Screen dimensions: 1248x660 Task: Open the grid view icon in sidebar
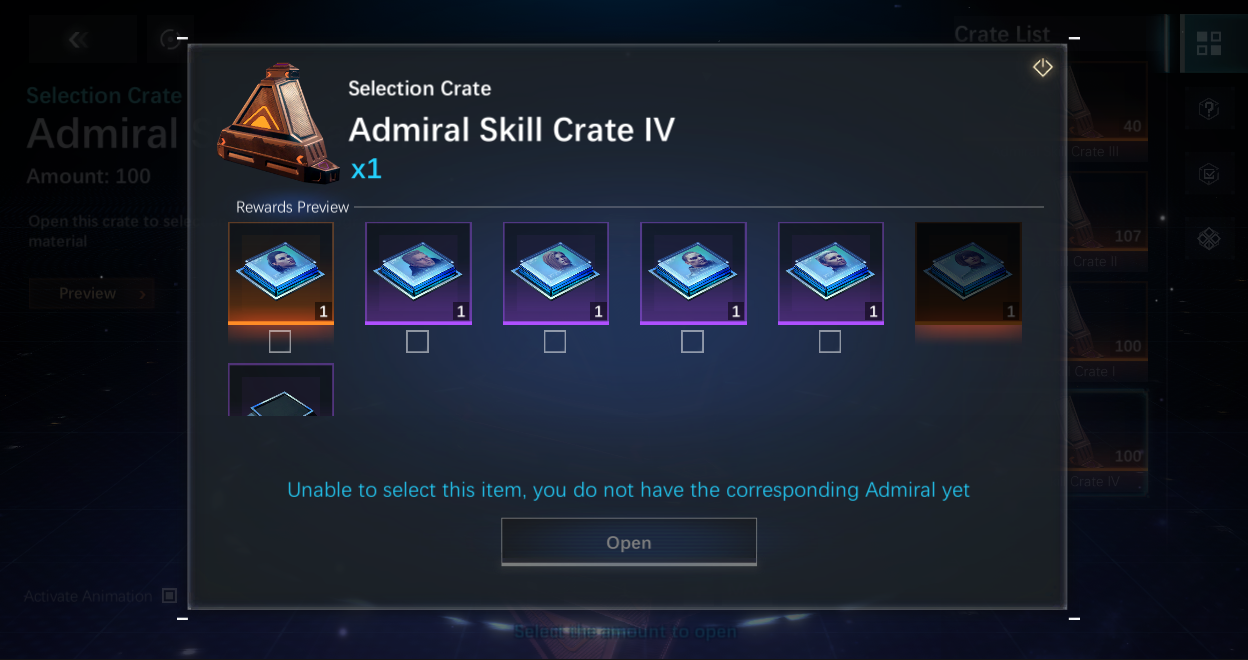point(1209,44)
